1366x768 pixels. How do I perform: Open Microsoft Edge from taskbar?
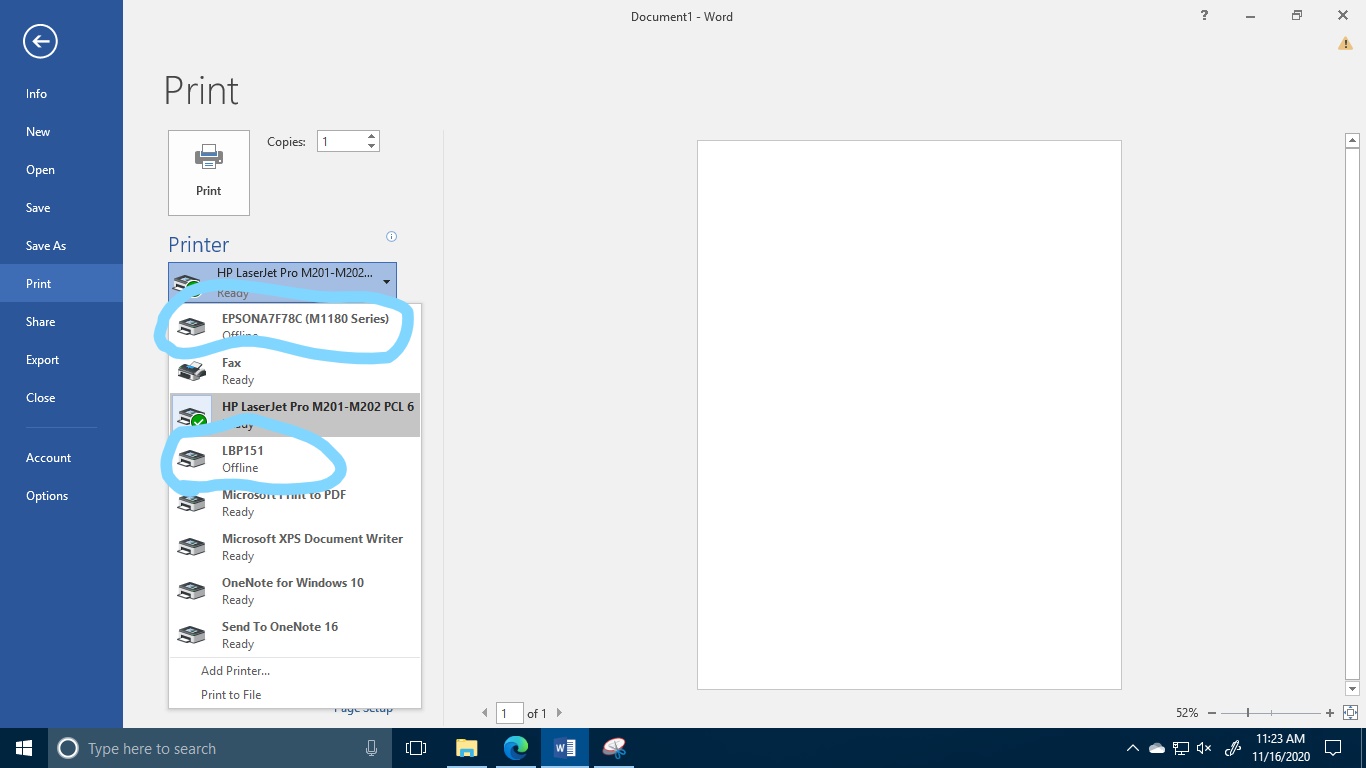[x=515, y=748]
